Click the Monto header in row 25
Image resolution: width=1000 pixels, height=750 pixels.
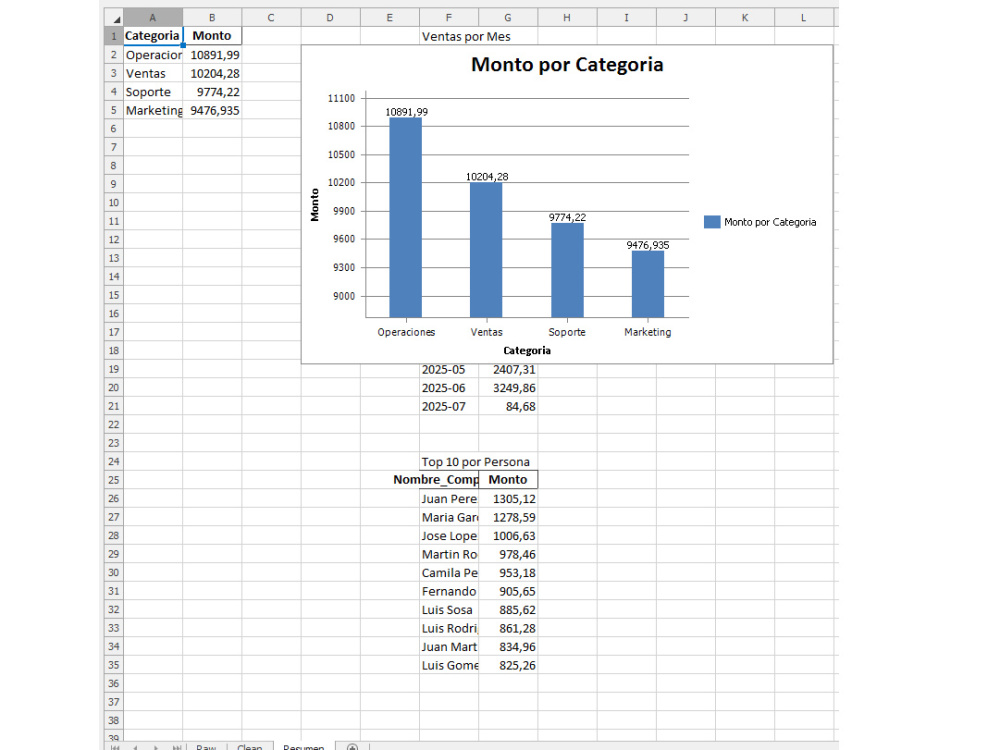pos(508,480)
